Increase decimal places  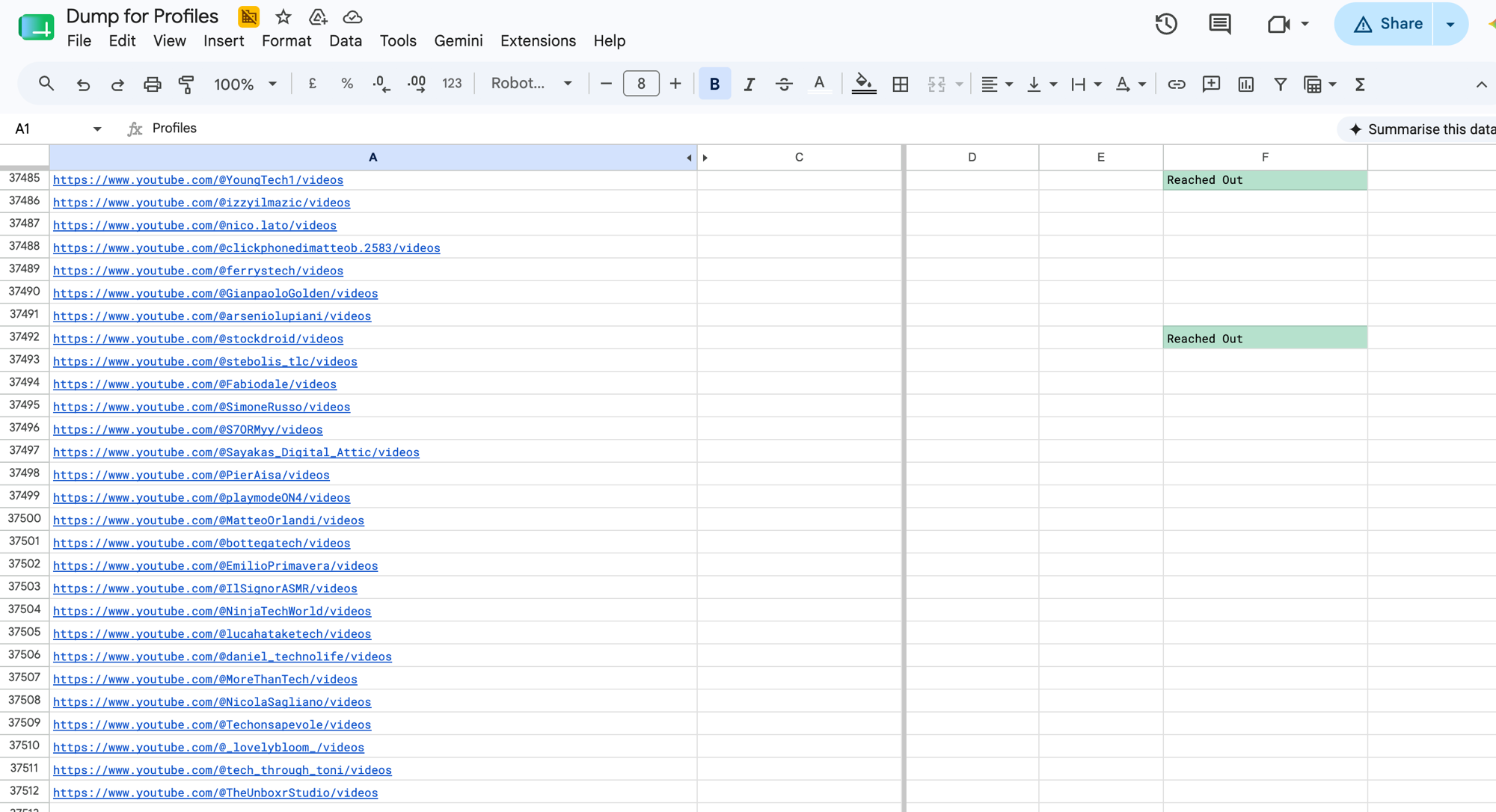click(417, 84)
